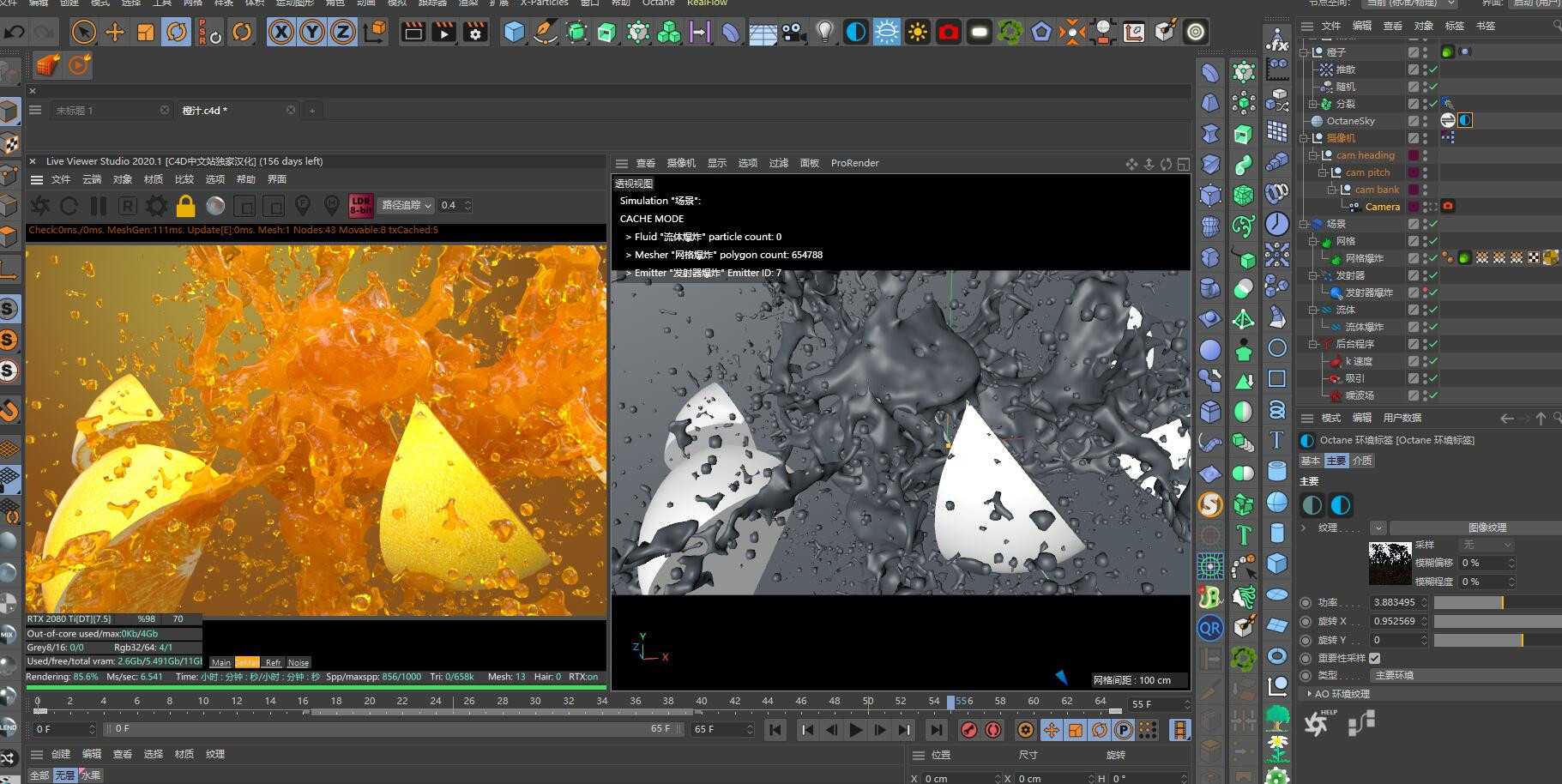Image resolution: width=1562 pixels, height=784 pixels.
Task: Open the RealFlow fx icon
Action: [1276, 41]
